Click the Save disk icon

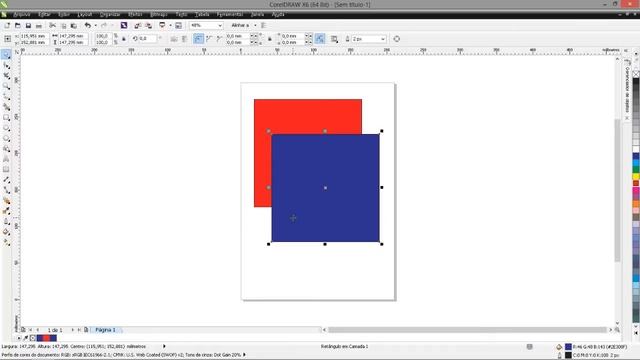(x=28, y=25)
